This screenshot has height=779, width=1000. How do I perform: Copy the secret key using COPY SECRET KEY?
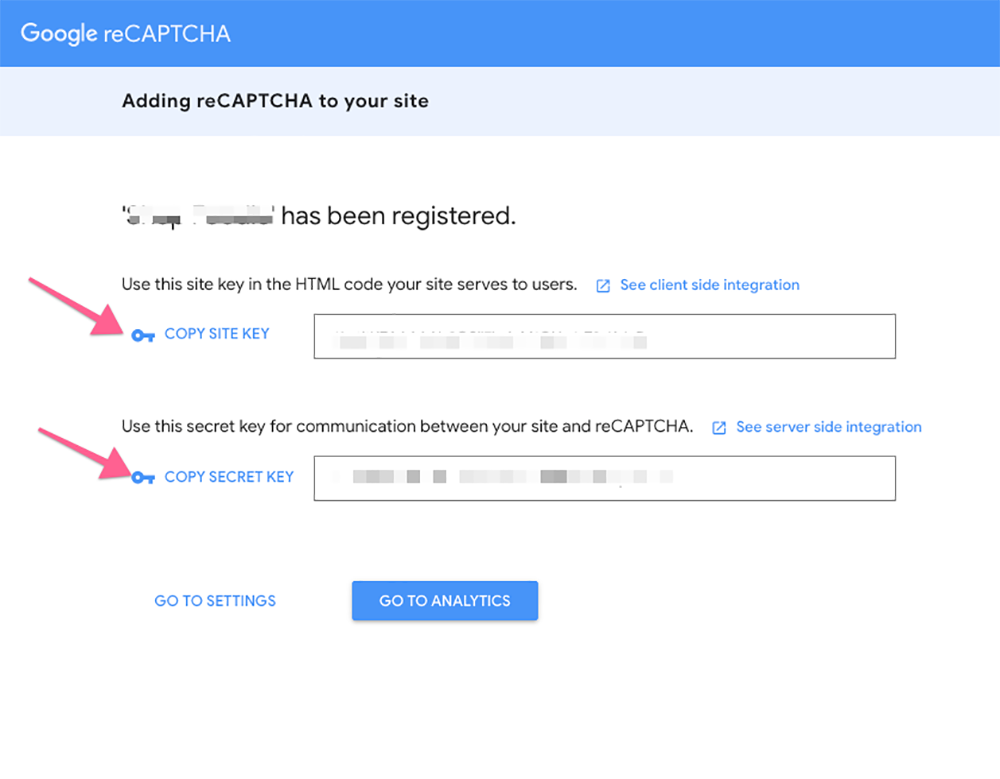(229, 477)
